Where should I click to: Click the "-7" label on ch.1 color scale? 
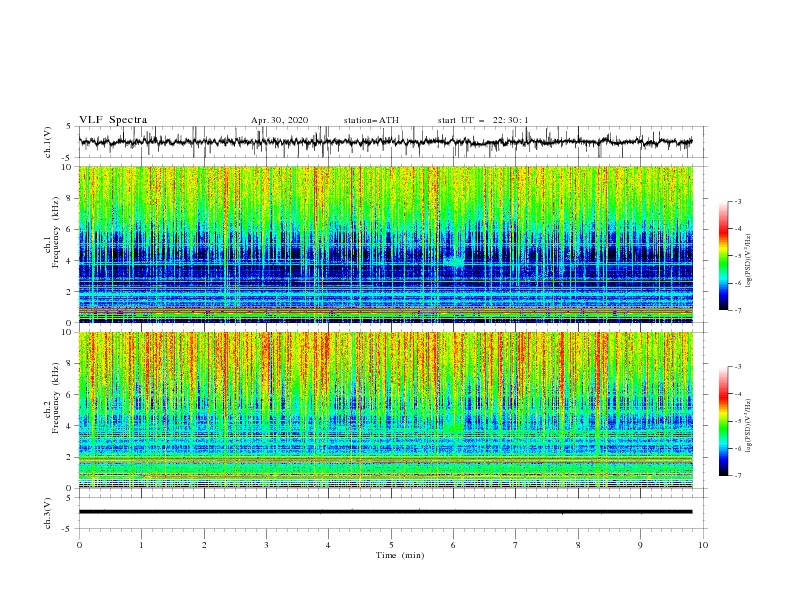(738, 310)
